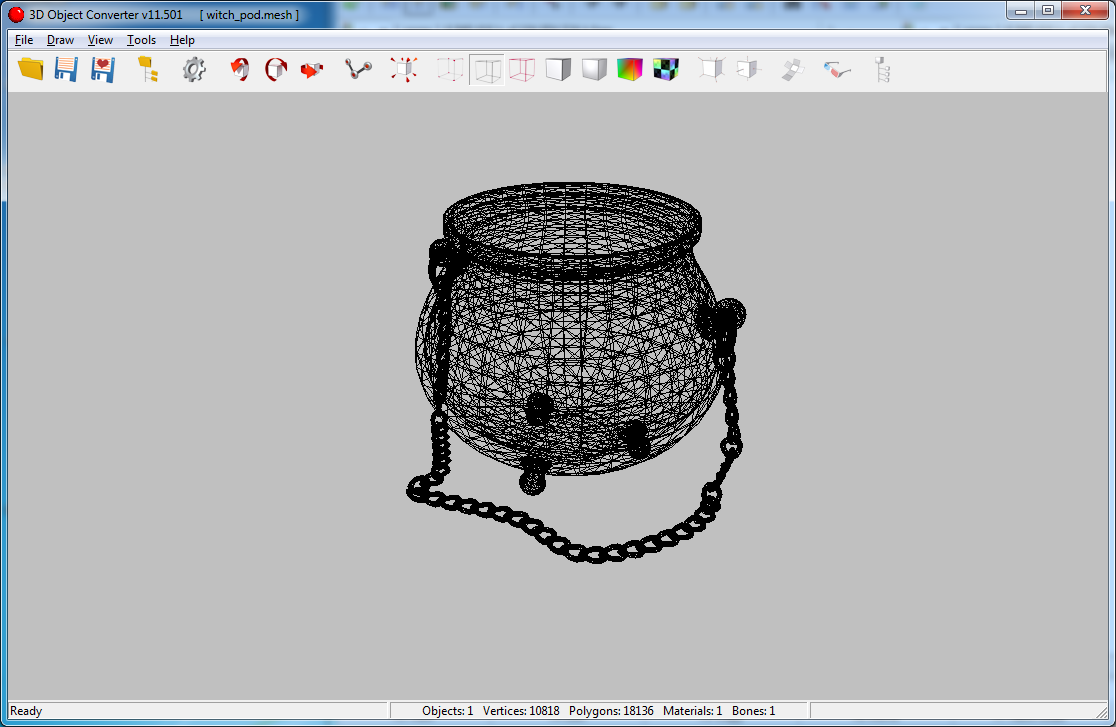The height and width of the screenshot is (727, 1116).
Task: Open the yellow hierarchy tree icon
Action: [148, 70]
